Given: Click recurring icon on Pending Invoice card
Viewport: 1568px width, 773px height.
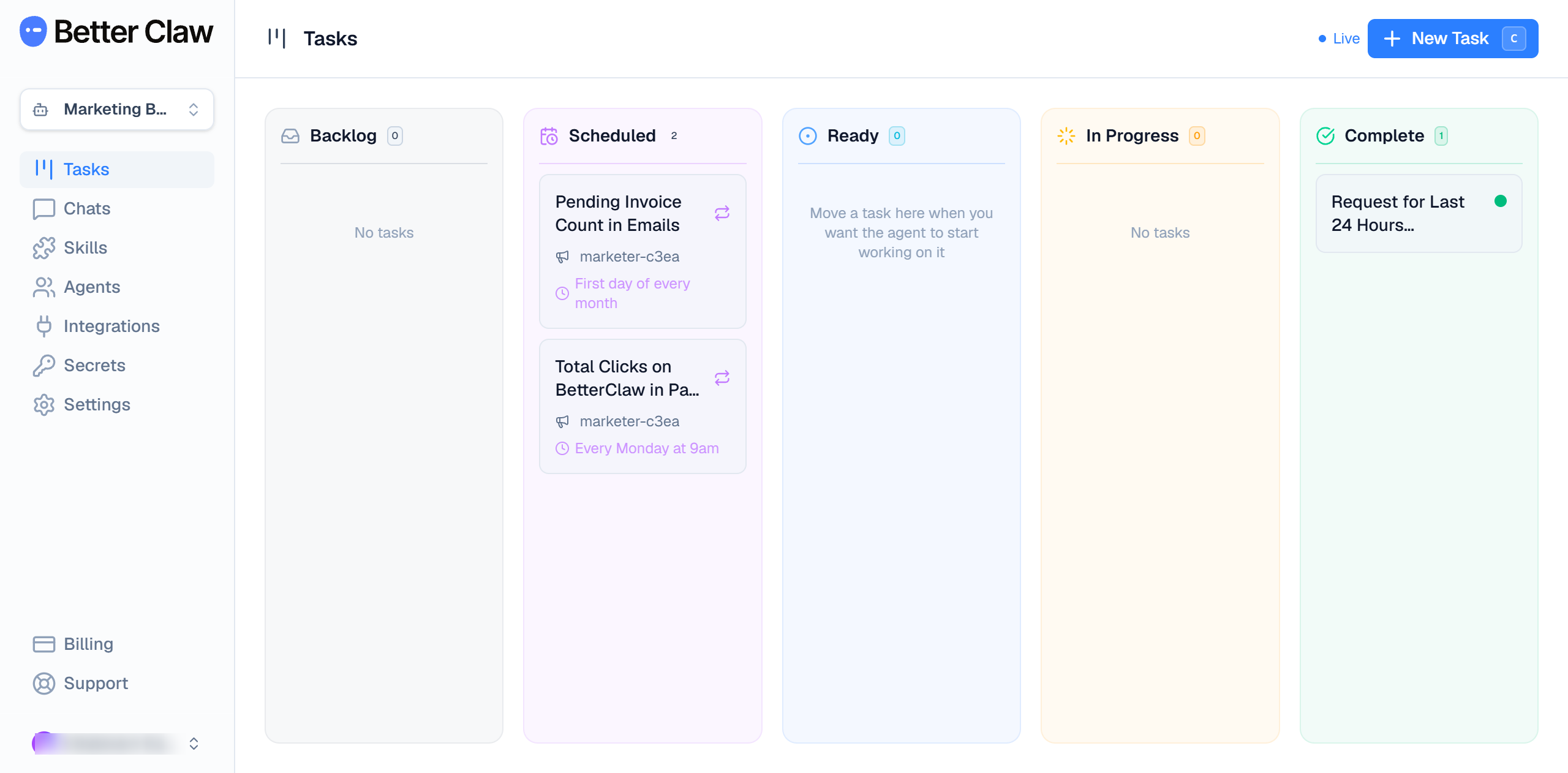Looking at the screenshot, I should coord(722,213).
